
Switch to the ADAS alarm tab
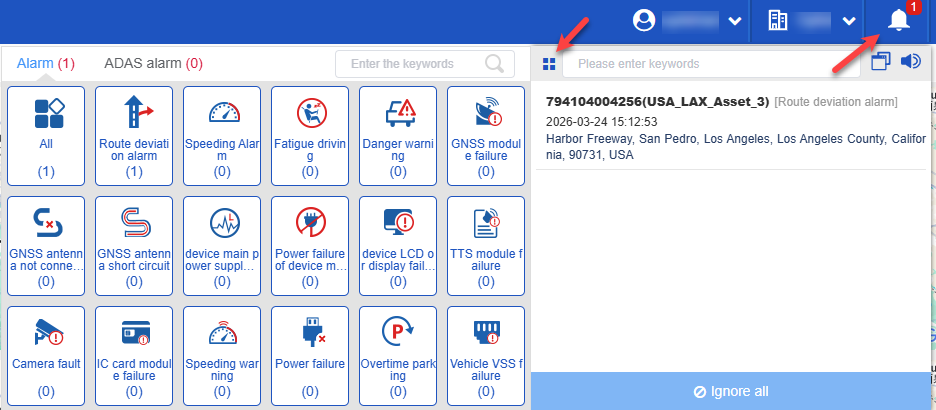click(153, 63)
